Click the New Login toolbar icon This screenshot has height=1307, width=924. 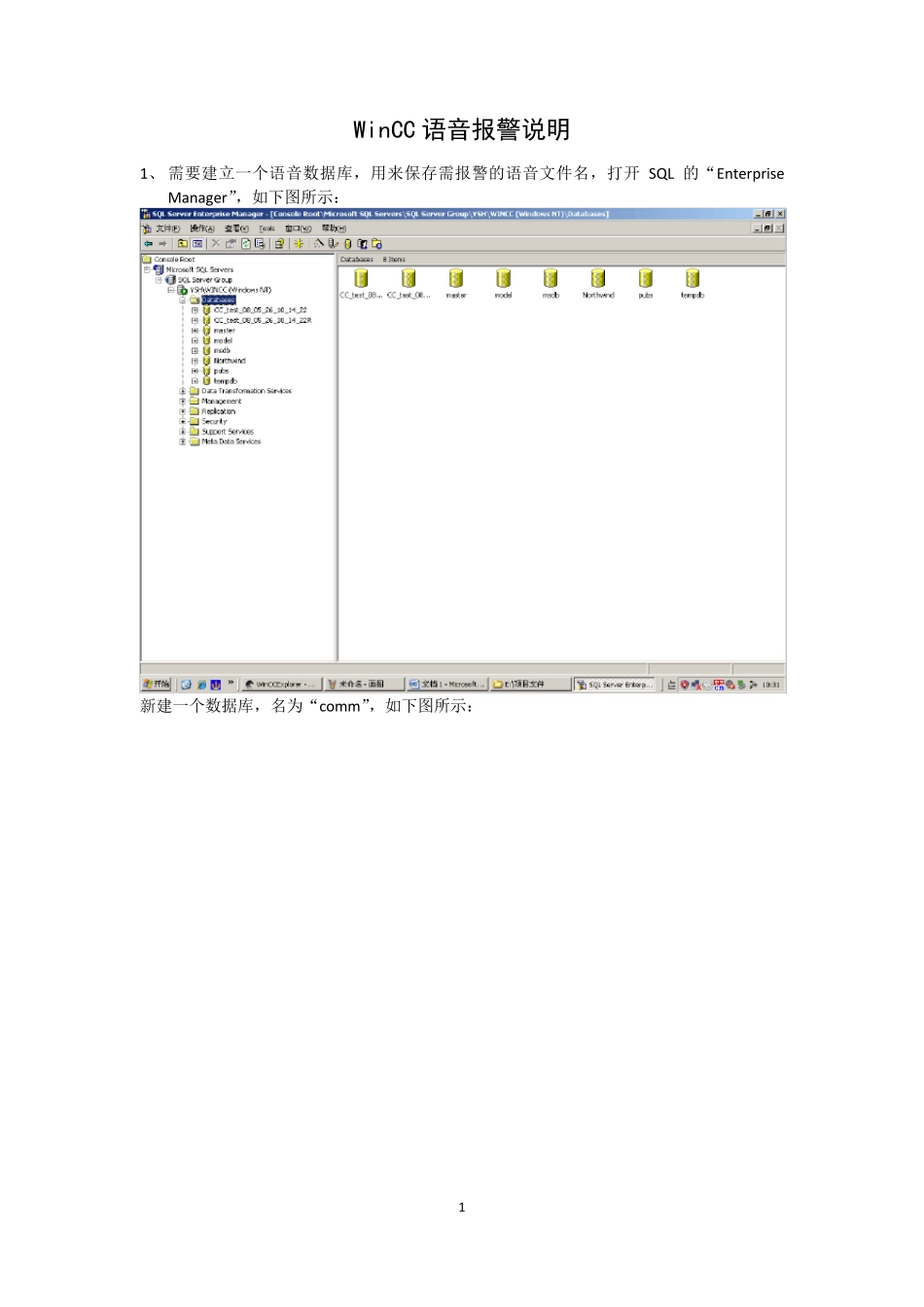pyautogui.click(x=362, y=243)
